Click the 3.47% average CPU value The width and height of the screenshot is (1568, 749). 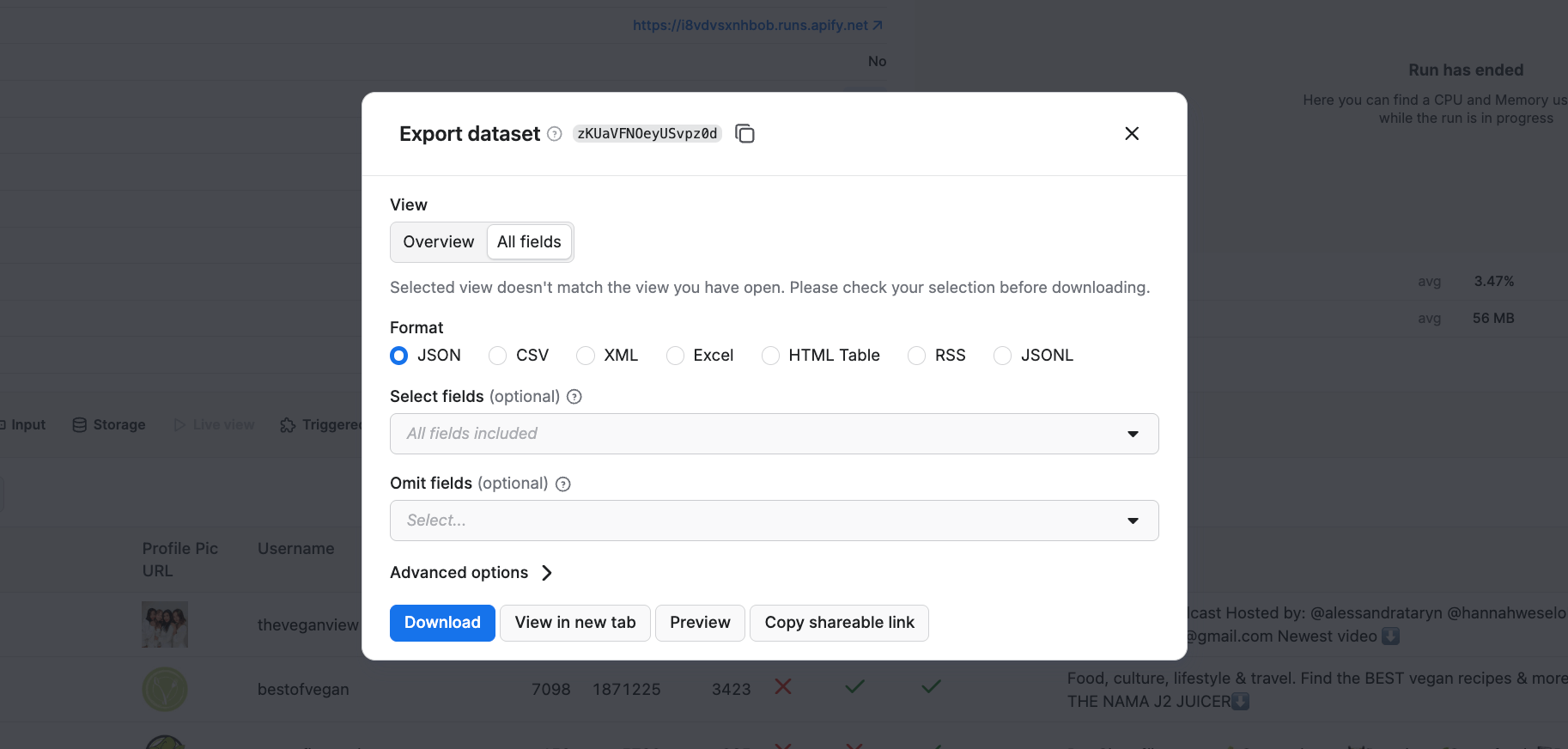[1494, 282]
